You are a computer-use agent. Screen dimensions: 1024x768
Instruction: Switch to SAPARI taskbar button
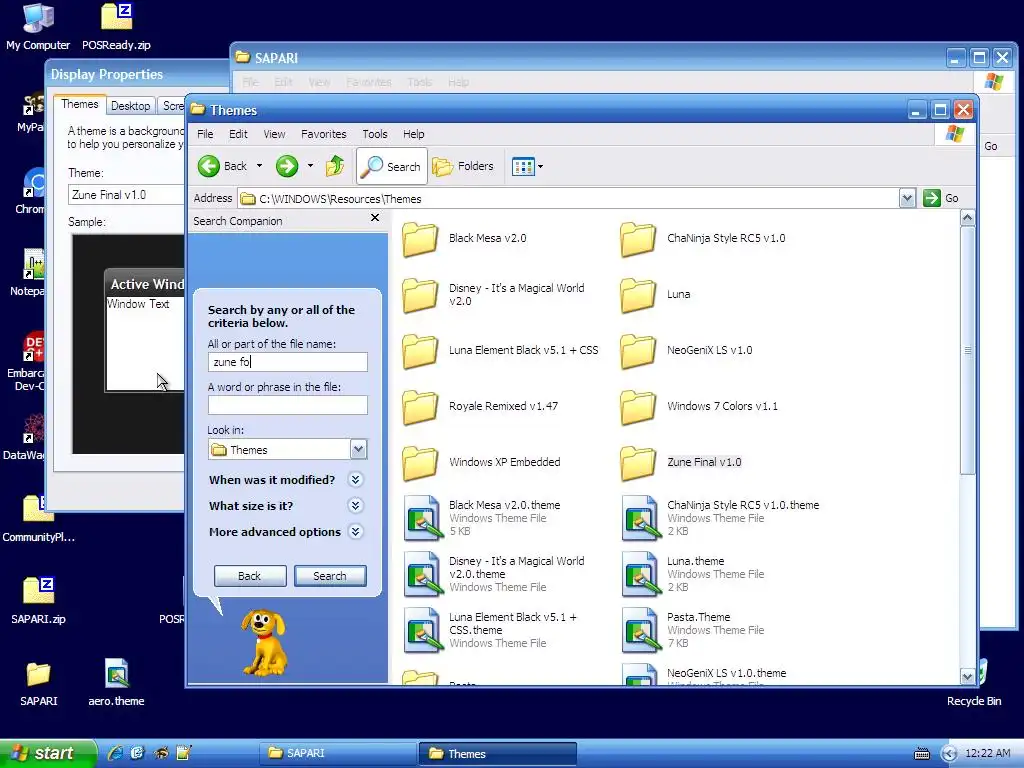coord(338,753)
